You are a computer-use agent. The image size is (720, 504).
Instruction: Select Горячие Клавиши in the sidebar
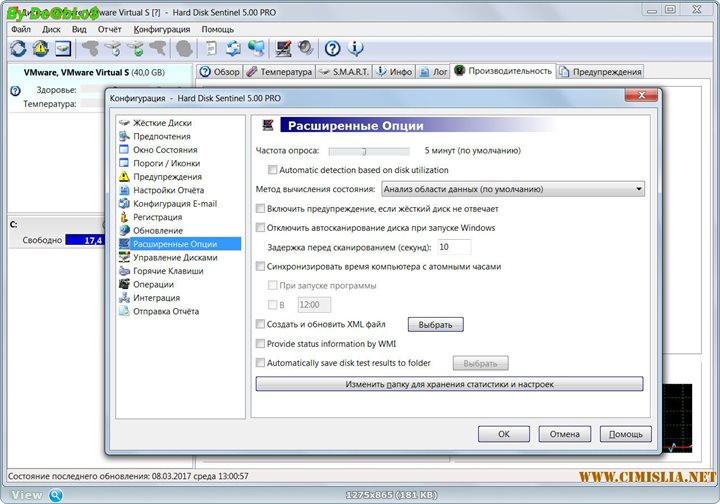tap(168, 271)
